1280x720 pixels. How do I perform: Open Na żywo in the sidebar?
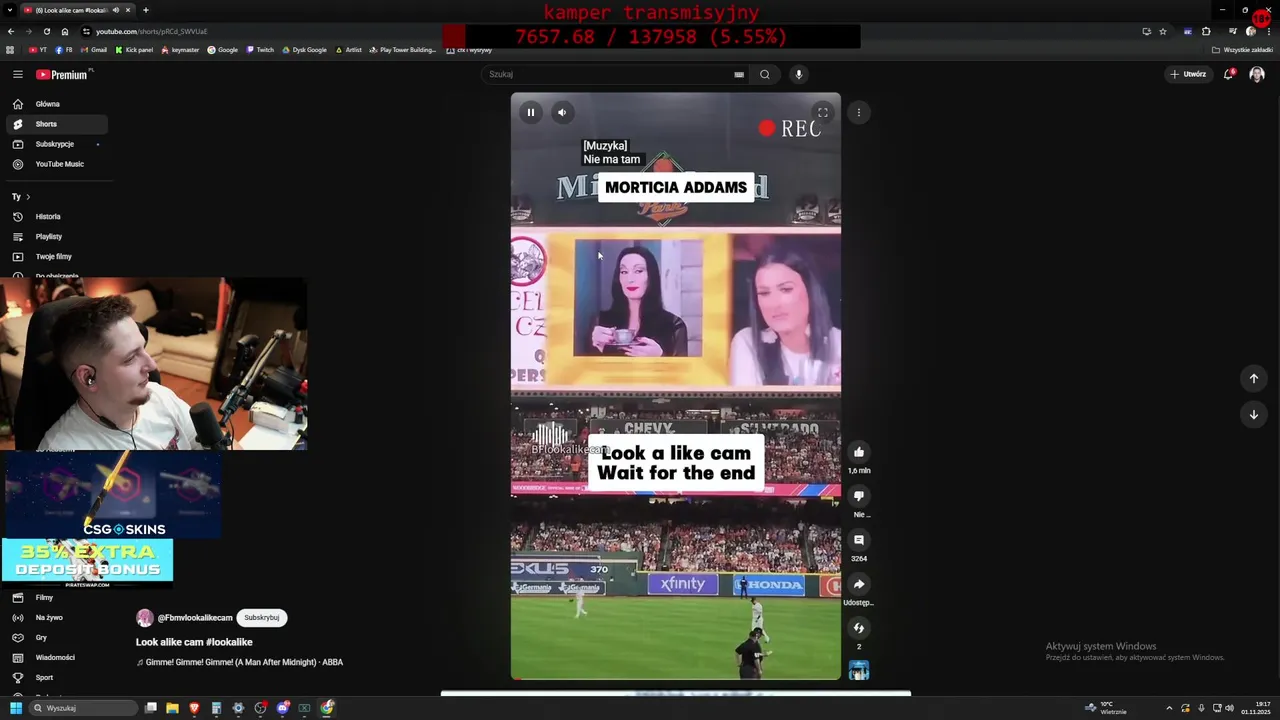56,618
